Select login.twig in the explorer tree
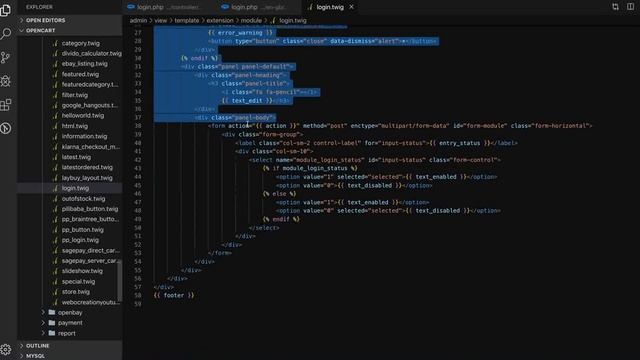Image resolution: width=640 pixels, height=360 pixels. click(75, 188)
